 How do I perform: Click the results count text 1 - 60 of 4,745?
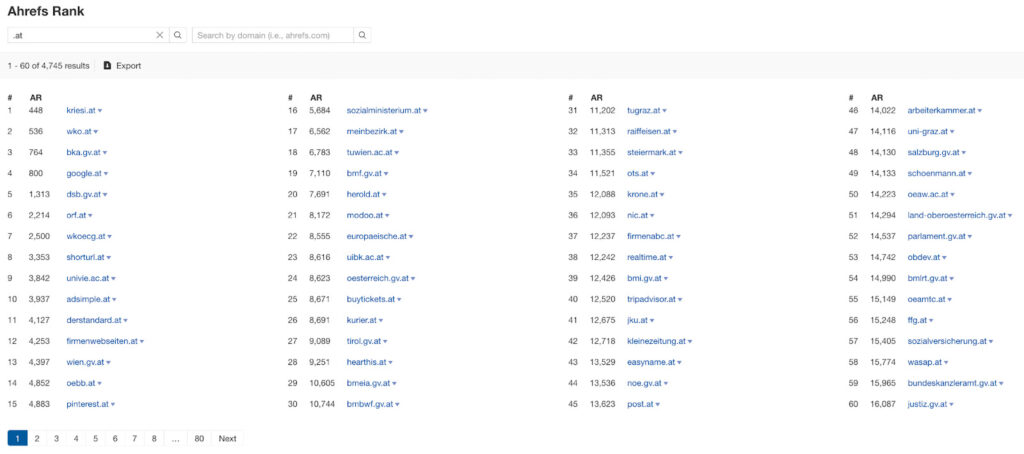pos(48,66)
